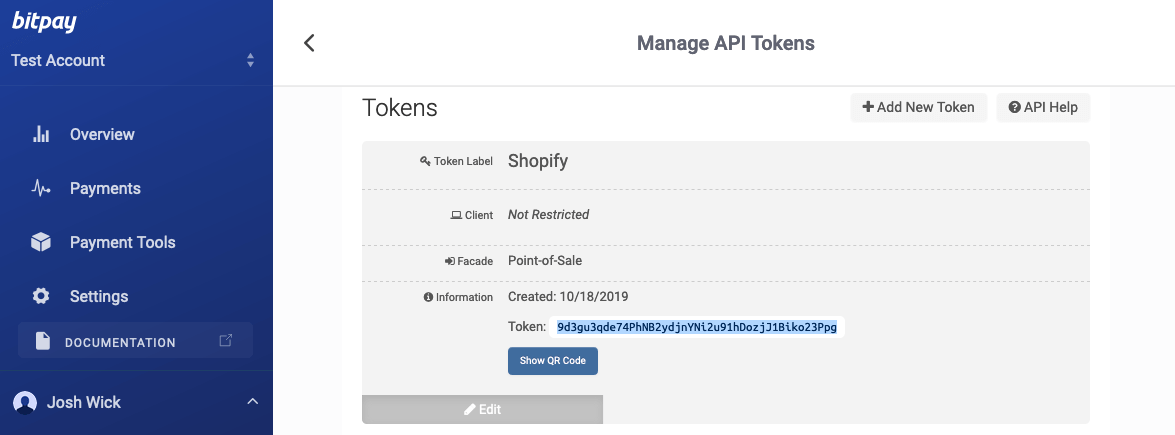Go to Settings in the sidebar

click(x=99, y=296)
